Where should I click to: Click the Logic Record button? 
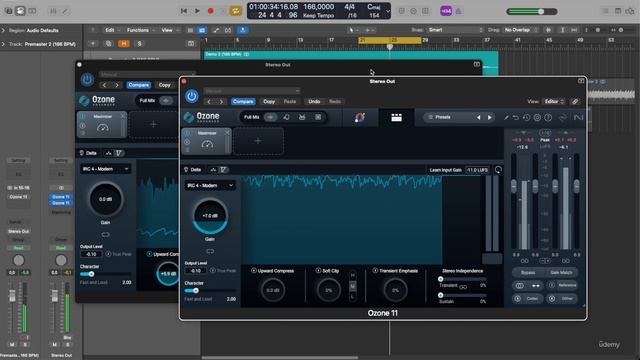click(211, 11)
